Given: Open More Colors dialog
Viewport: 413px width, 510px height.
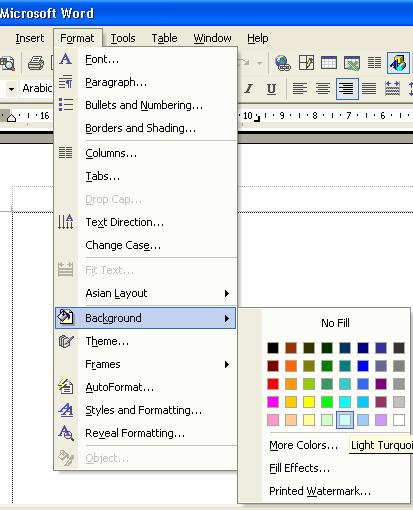Looking at the screenshot, I should click(304, 445).
